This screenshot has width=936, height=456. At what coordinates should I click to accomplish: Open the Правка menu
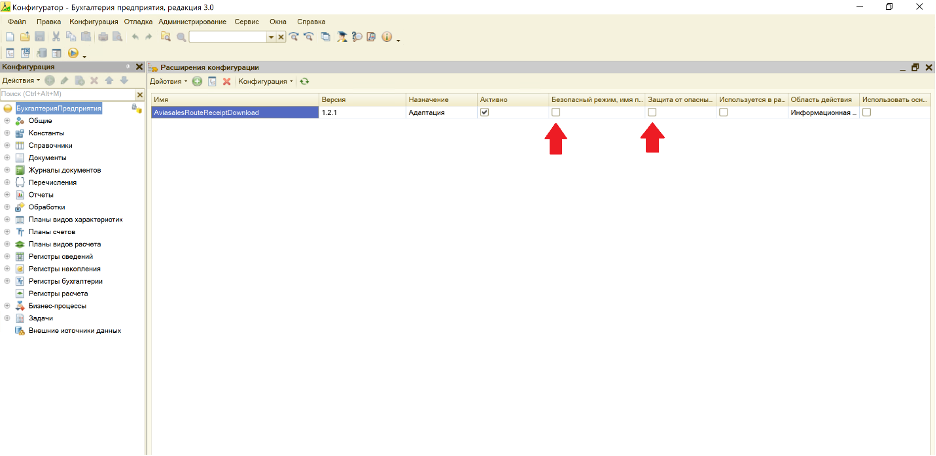point(48,21)
